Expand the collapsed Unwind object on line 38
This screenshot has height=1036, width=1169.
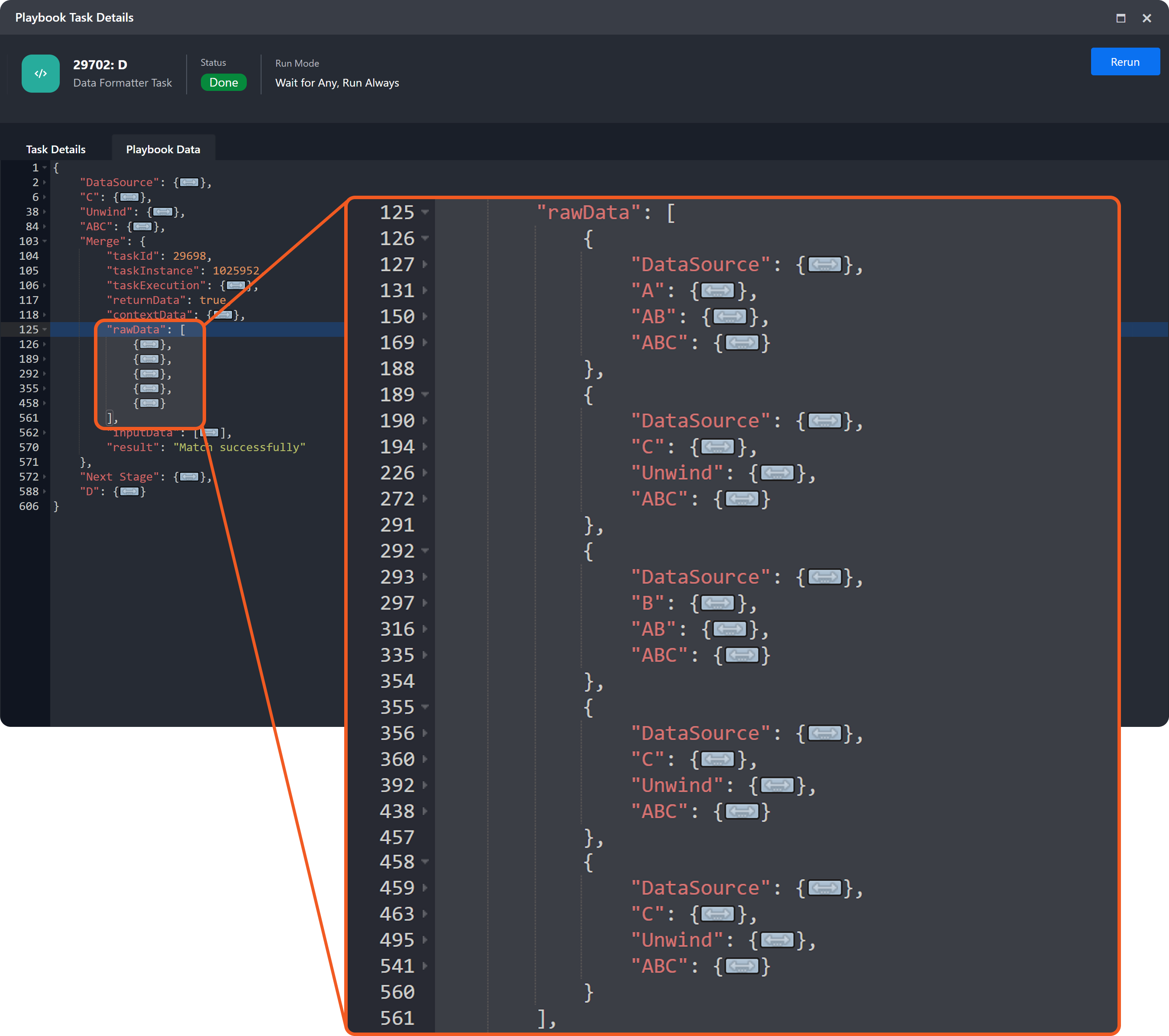point(162,212)
